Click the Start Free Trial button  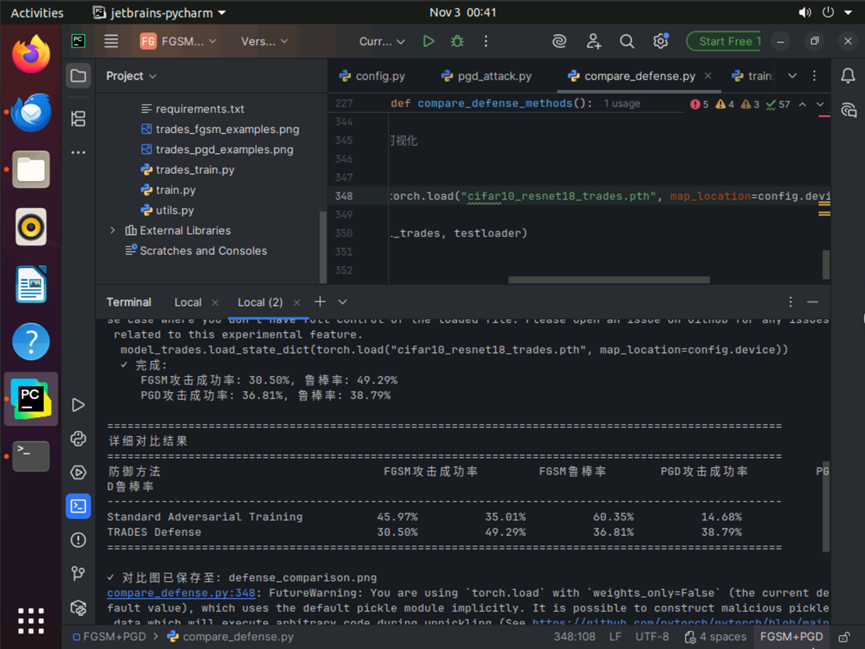[x=724, y=41]
